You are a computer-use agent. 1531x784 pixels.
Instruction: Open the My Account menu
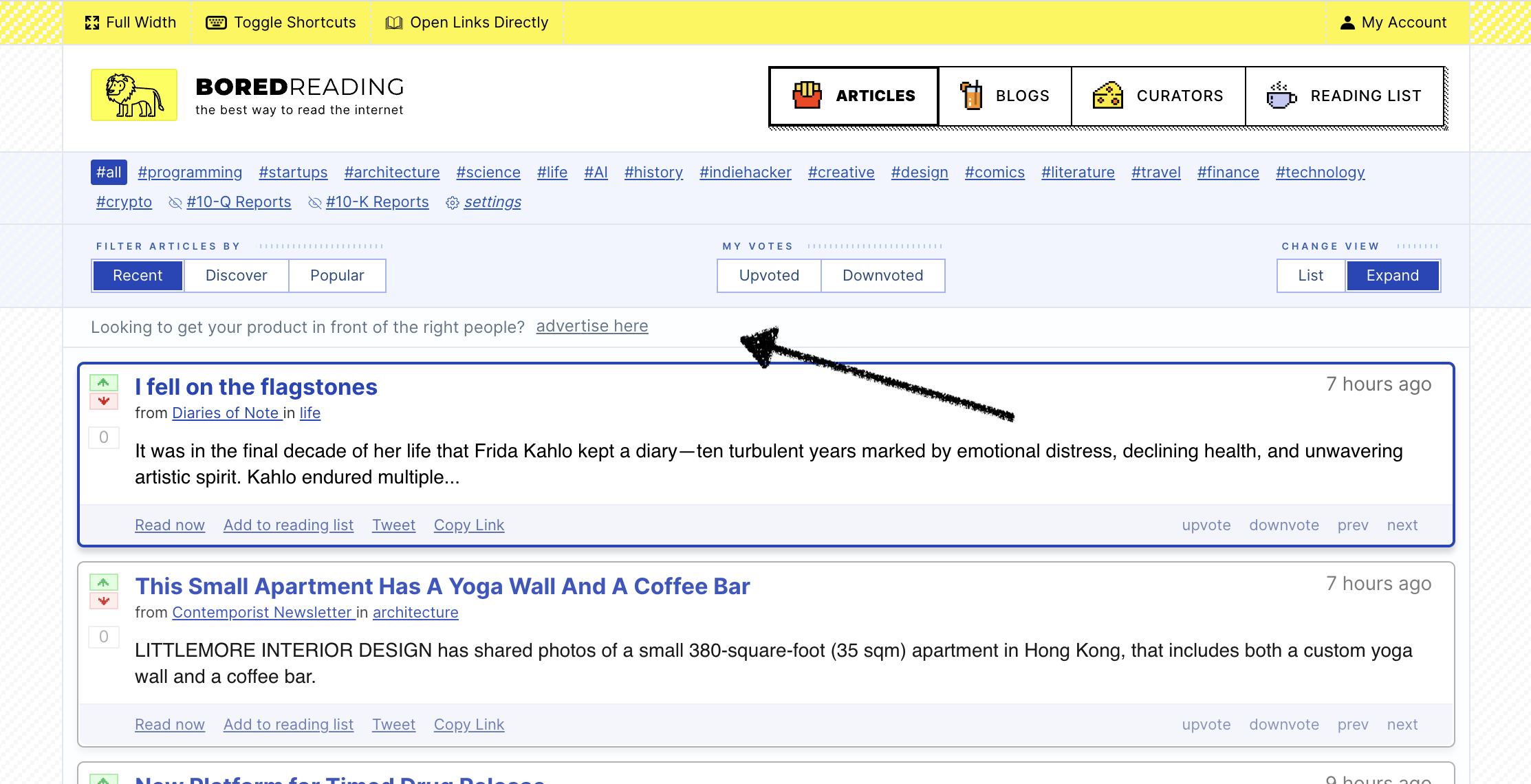click(x=1394, y=23)
